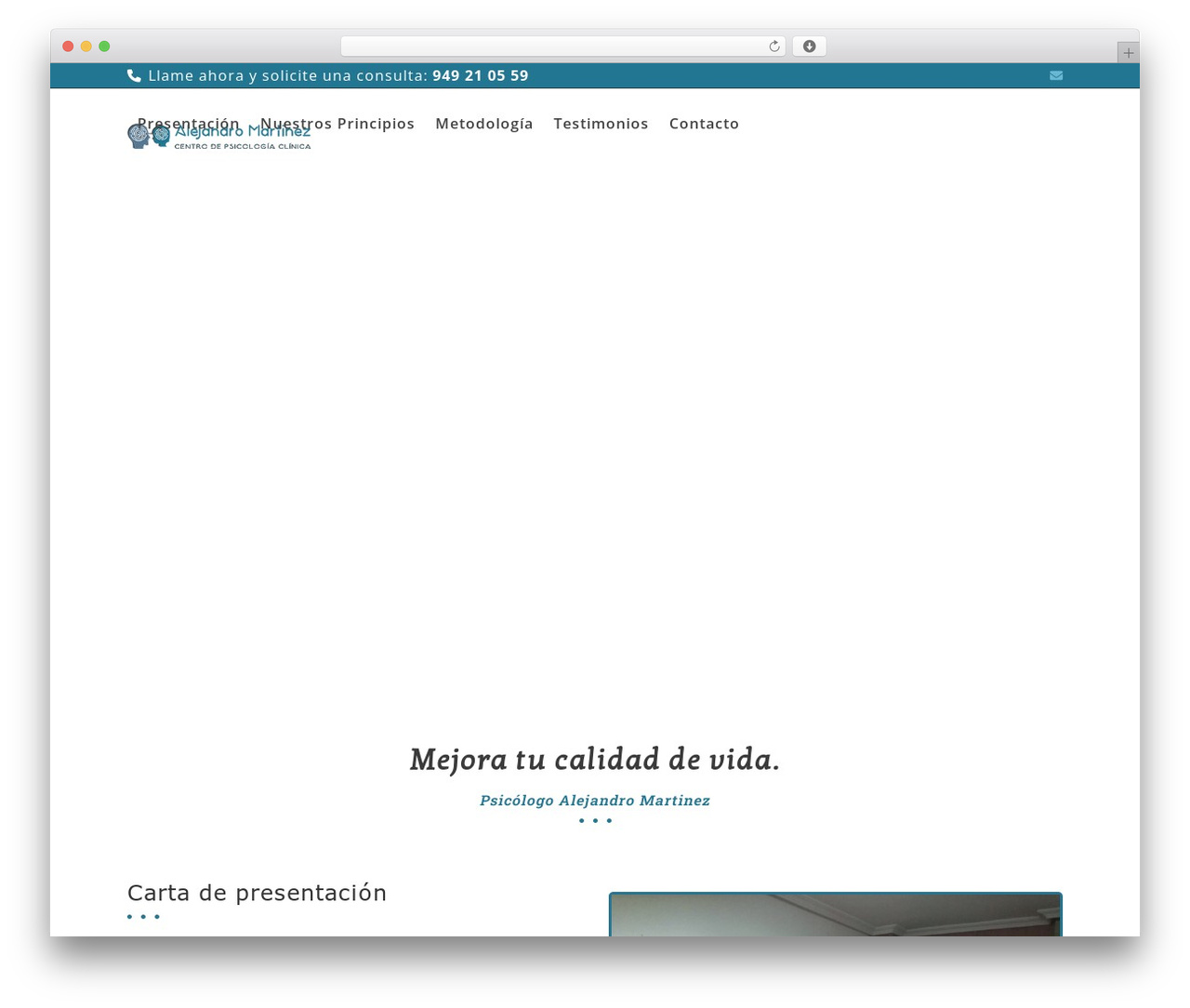Open the email envelope icon
The image size is (1190, 1008).
1056,76
